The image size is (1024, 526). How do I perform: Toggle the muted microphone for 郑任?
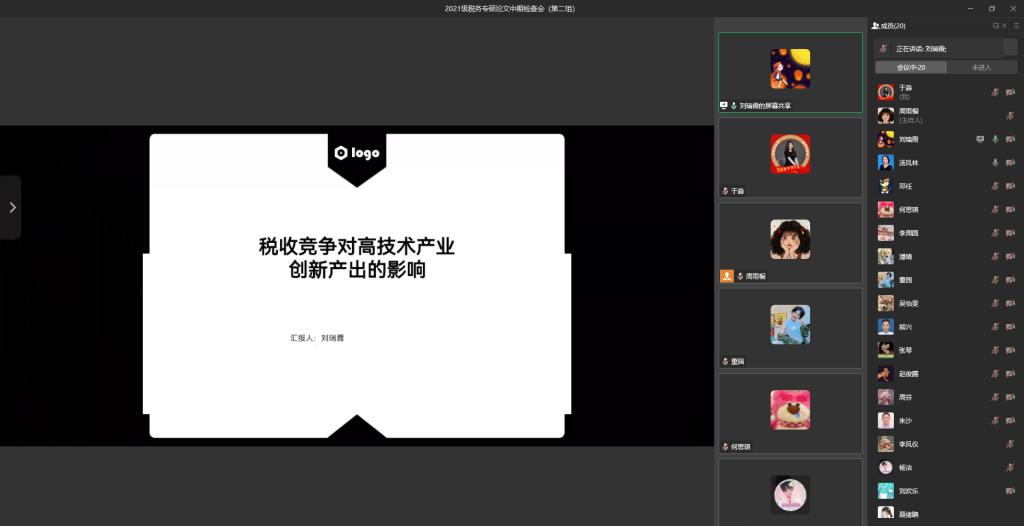point(995,186)
